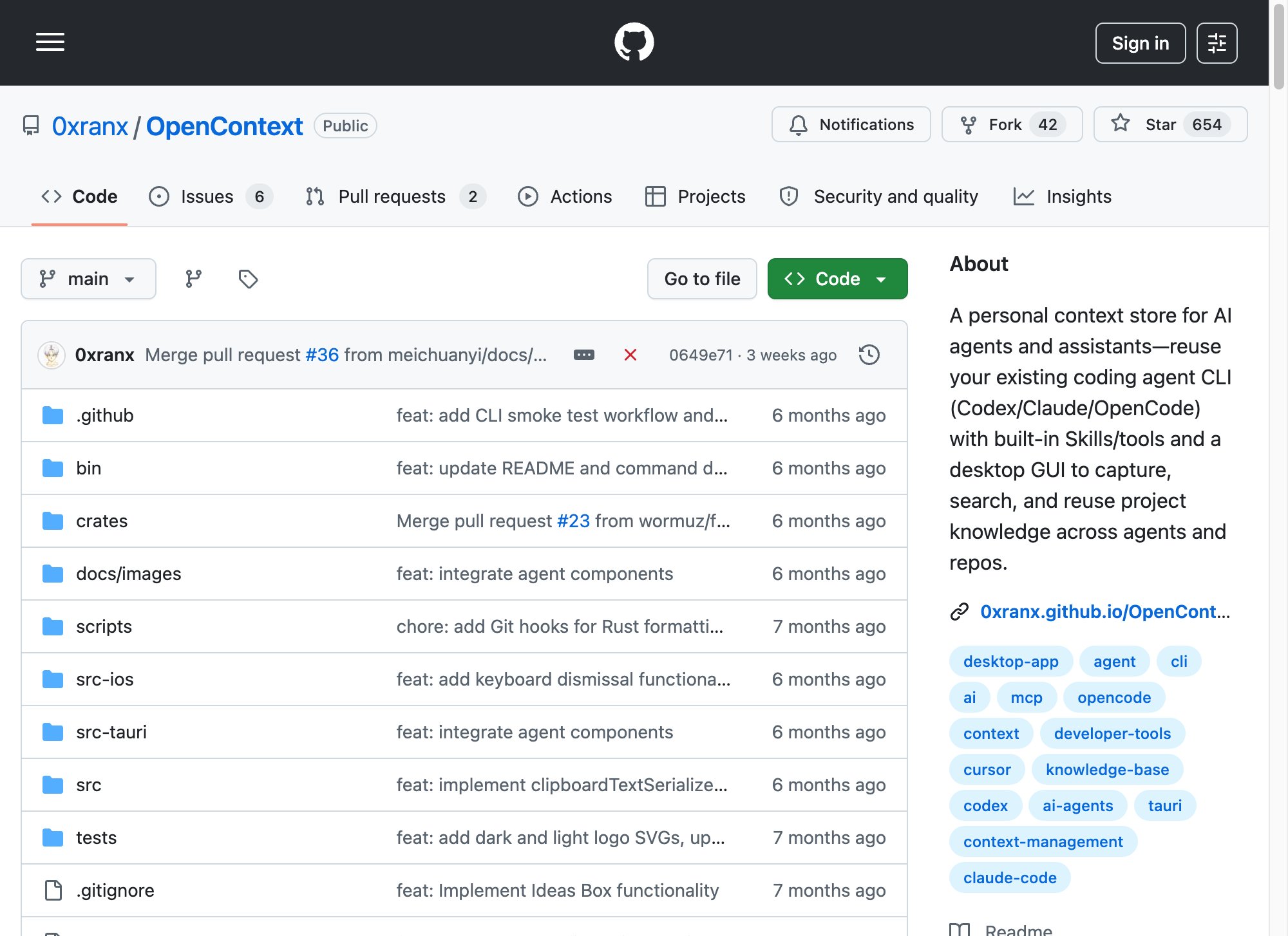Screen dimensions: 1288x936
Task: Open the Actions tab
Action: pos(565,196)
